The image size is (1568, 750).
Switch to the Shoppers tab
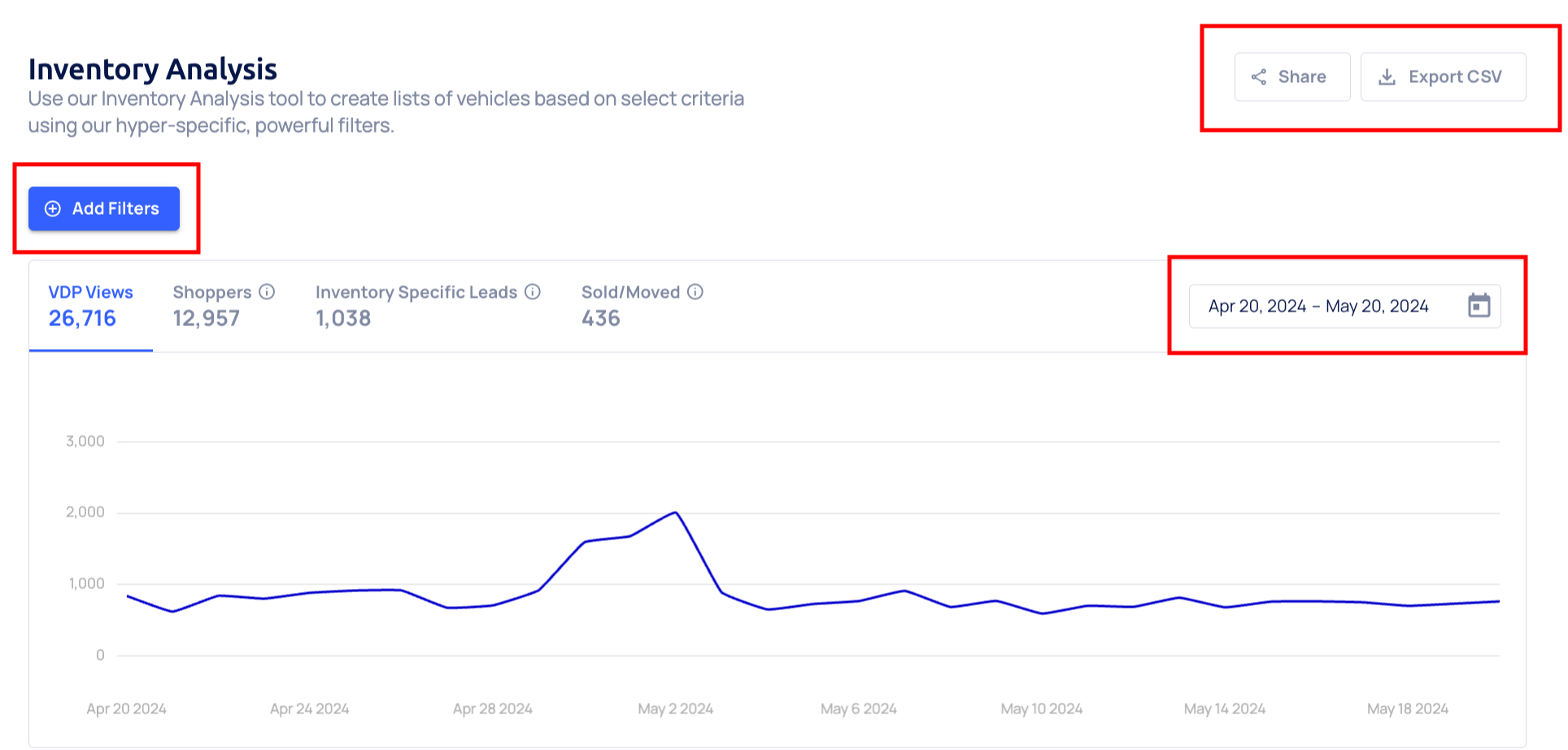[212, 305]
